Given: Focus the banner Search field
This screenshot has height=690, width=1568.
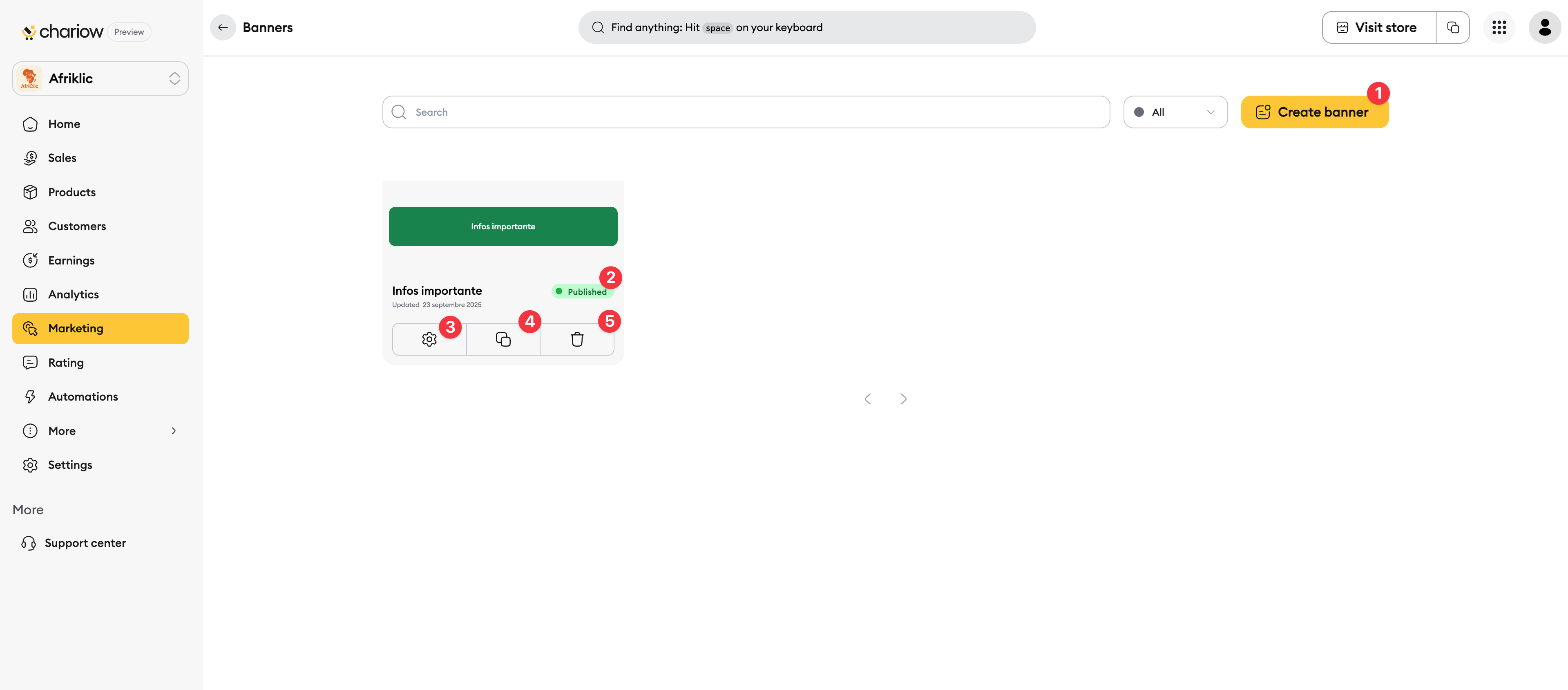Looking at the screenshot, I should click(x=746, y=112).
